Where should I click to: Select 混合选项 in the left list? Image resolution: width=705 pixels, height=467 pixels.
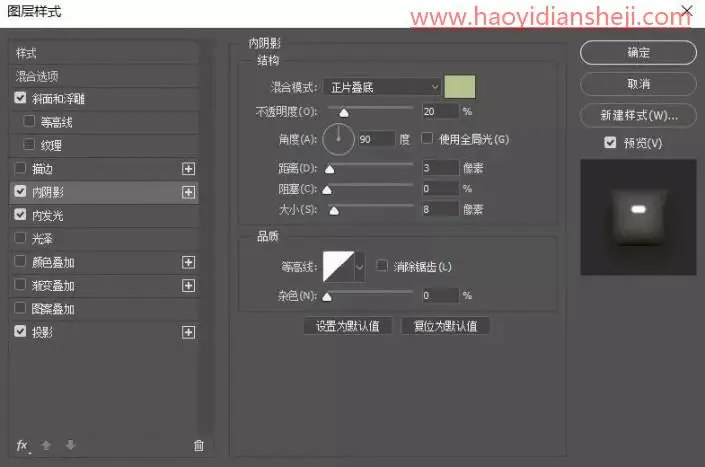(x=104, y=76)
